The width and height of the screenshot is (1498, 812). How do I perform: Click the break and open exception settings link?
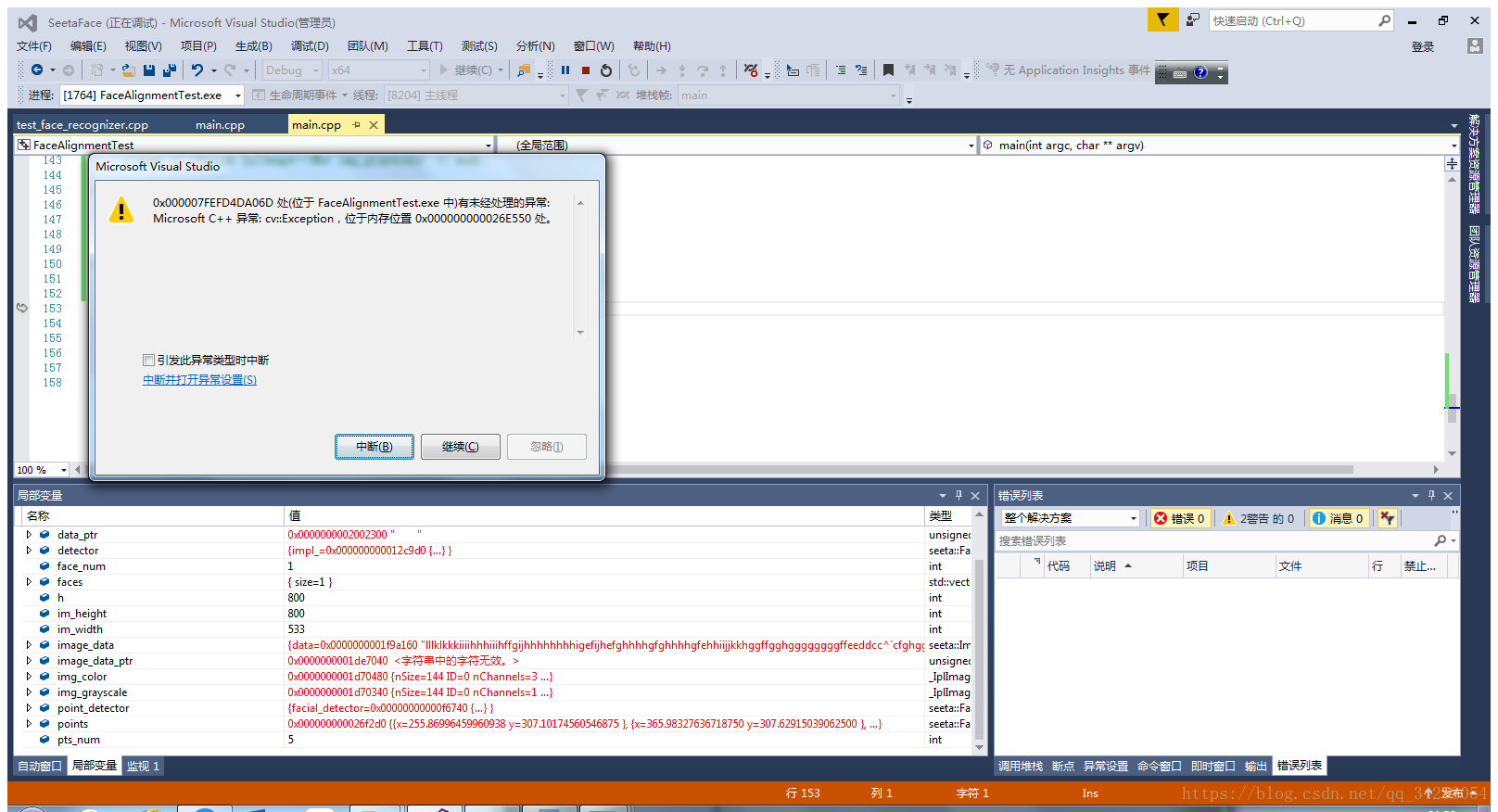pyautogui.click(x=199, y=380)
